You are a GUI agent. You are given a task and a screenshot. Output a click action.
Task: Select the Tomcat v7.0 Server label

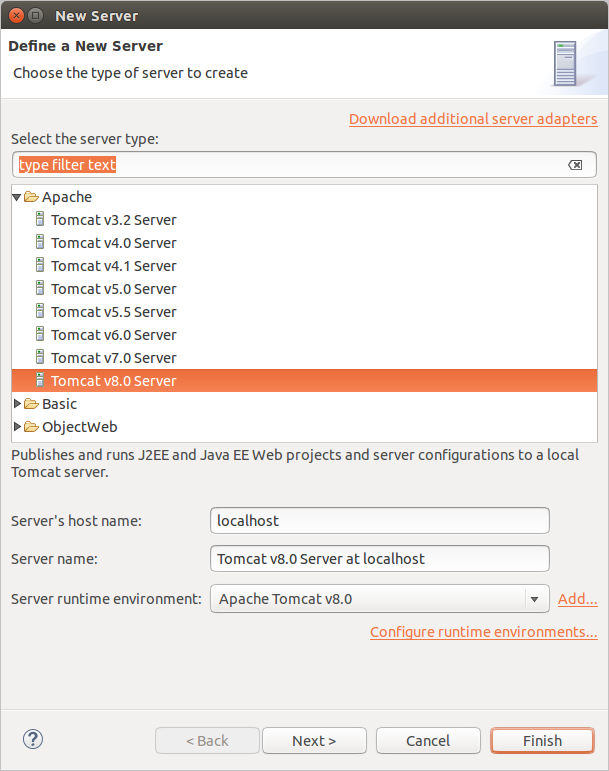[x=114, y=358]
